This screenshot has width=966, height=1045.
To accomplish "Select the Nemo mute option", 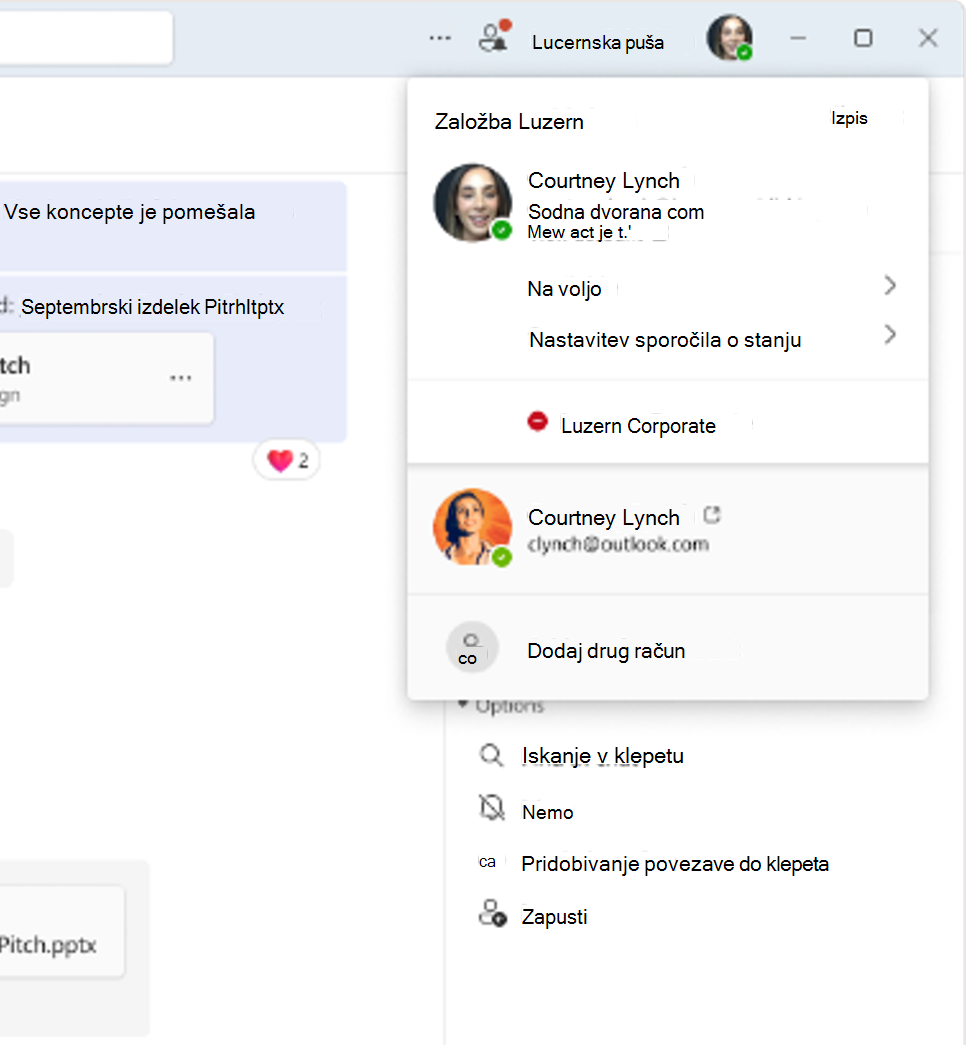I will (x=547, y=812).
